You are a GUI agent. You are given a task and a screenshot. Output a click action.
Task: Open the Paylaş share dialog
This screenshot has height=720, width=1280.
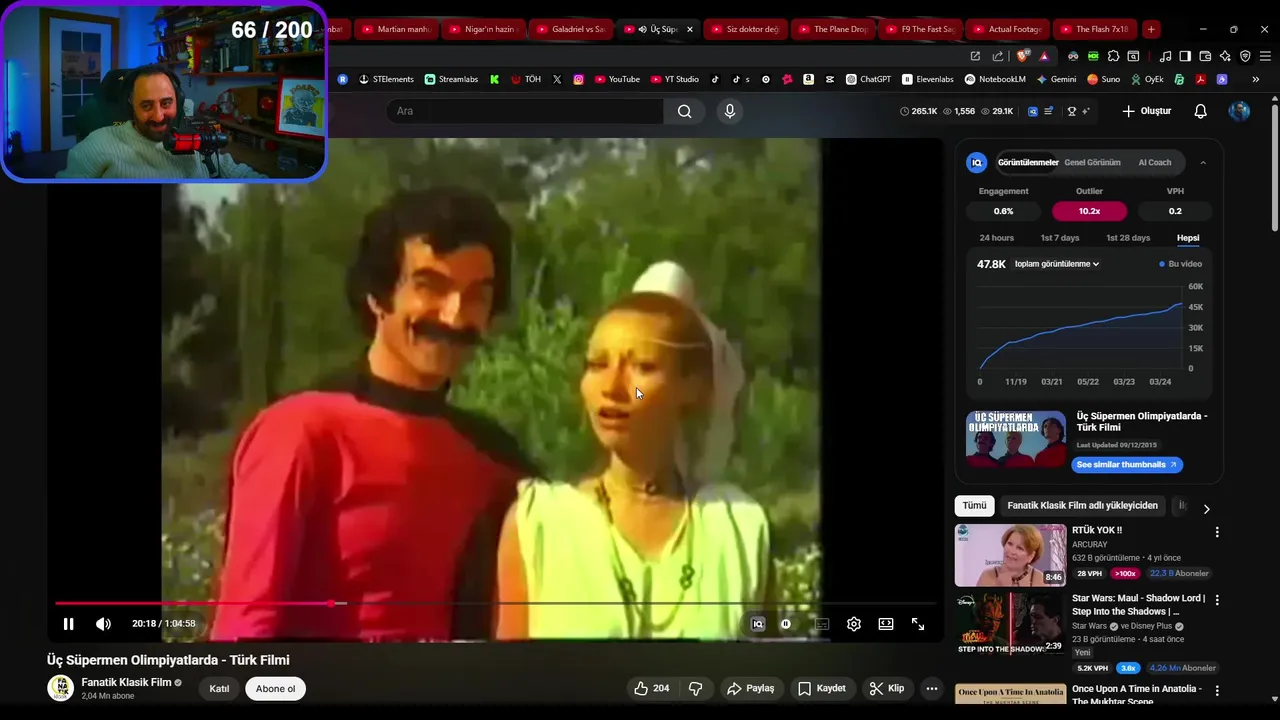click(x=751, y=688)
